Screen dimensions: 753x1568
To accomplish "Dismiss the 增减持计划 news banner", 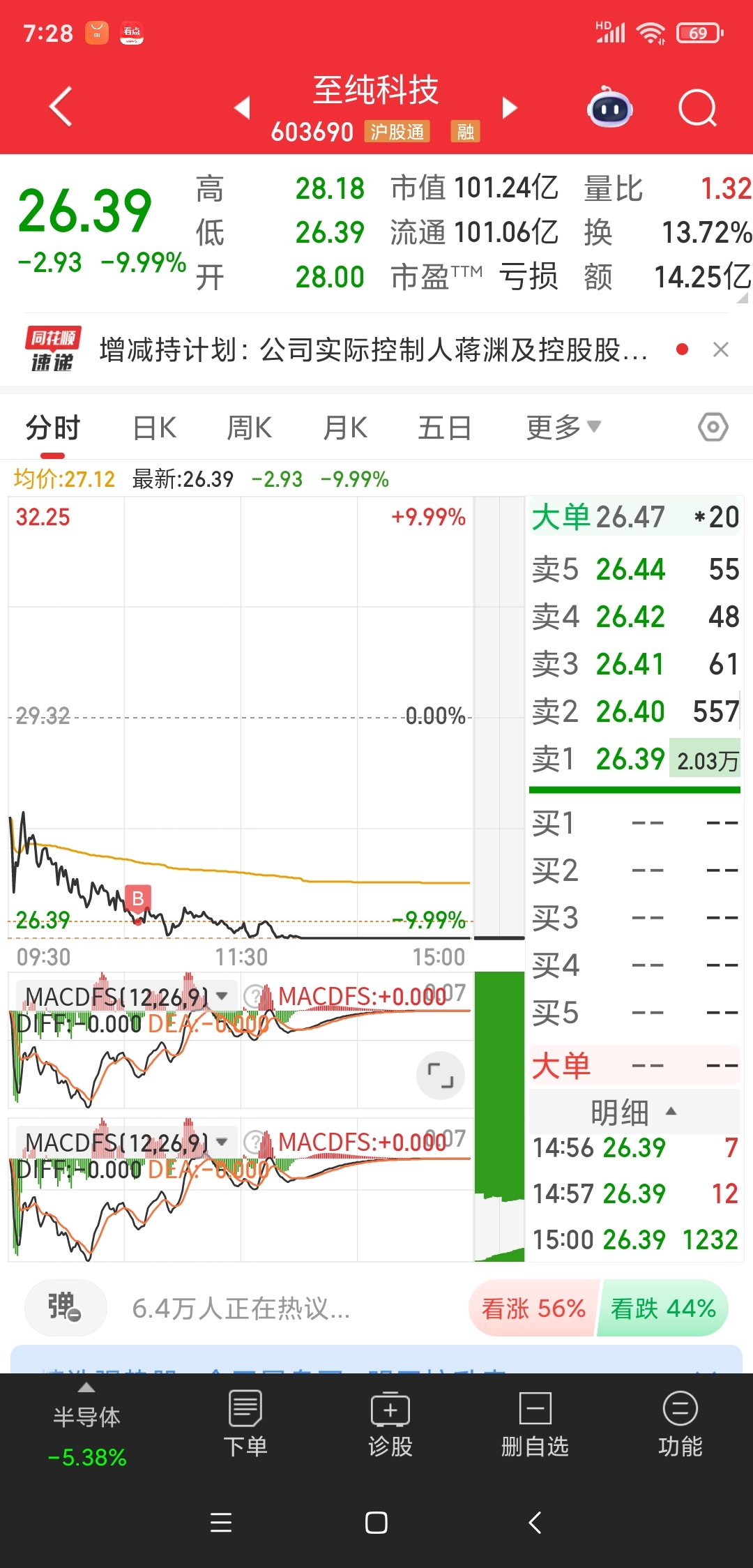I will point(721,349).
